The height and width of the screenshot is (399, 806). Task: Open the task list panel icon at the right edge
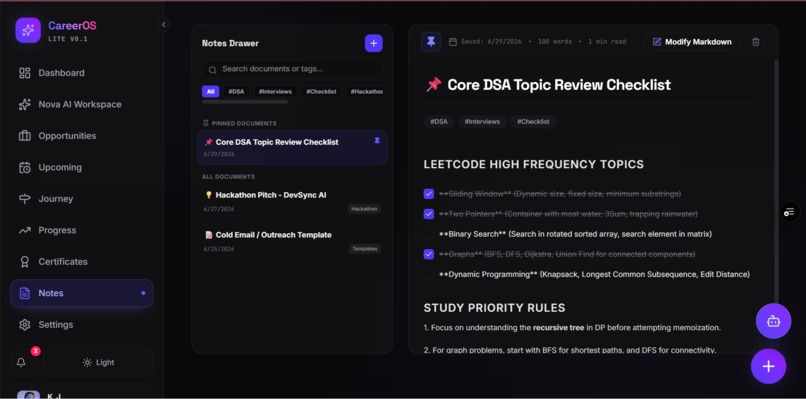[789, 212]
